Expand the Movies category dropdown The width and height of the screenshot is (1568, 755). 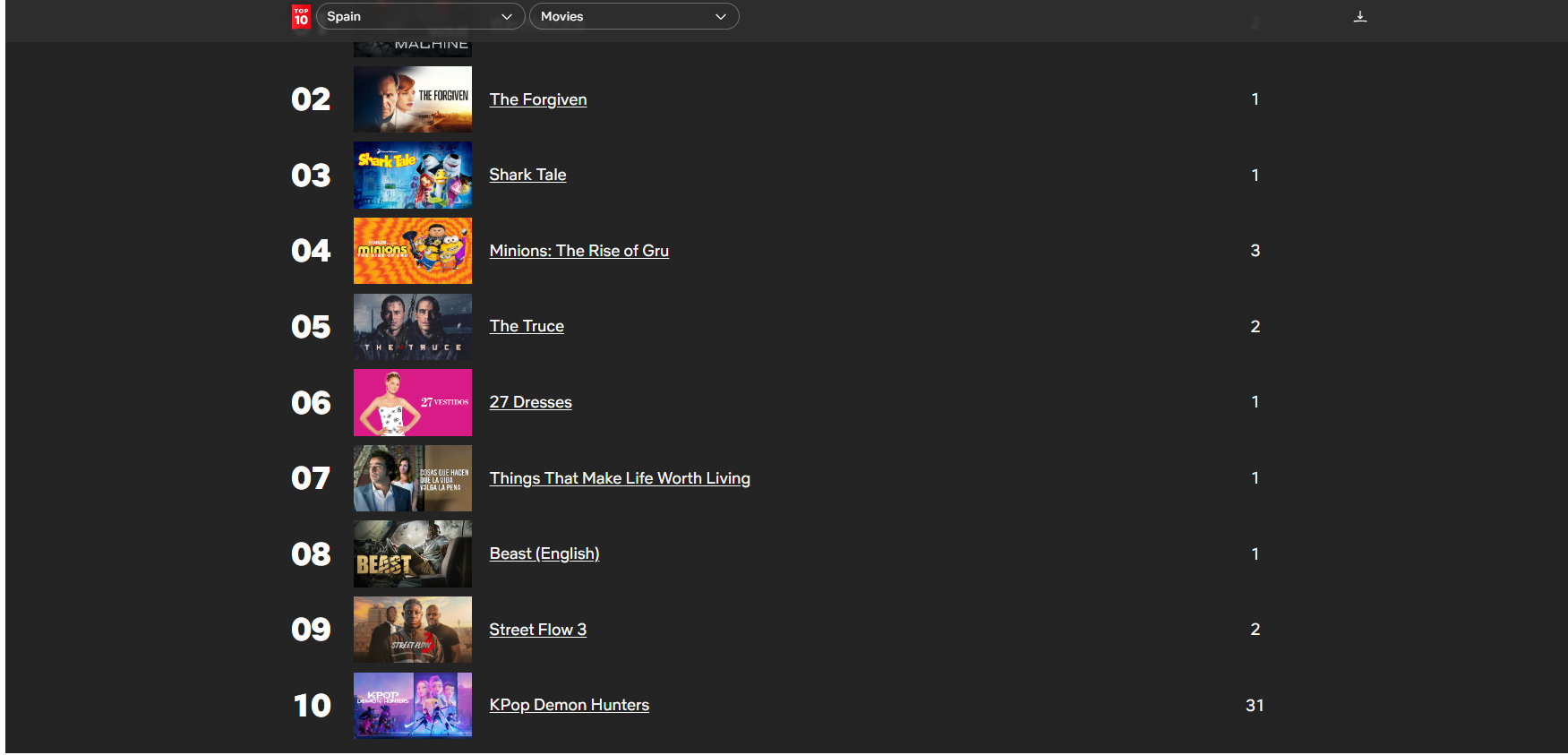(x=633, y=16)
